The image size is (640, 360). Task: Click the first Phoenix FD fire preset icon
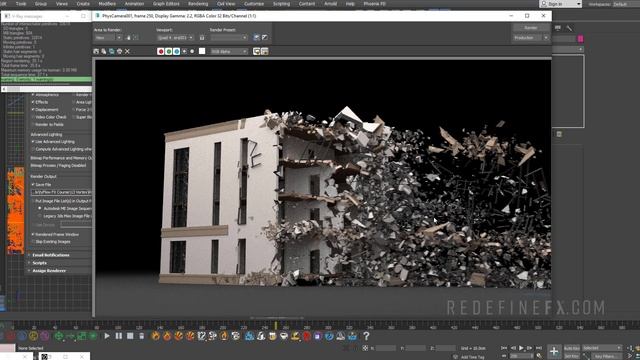[x=156, y=336]
